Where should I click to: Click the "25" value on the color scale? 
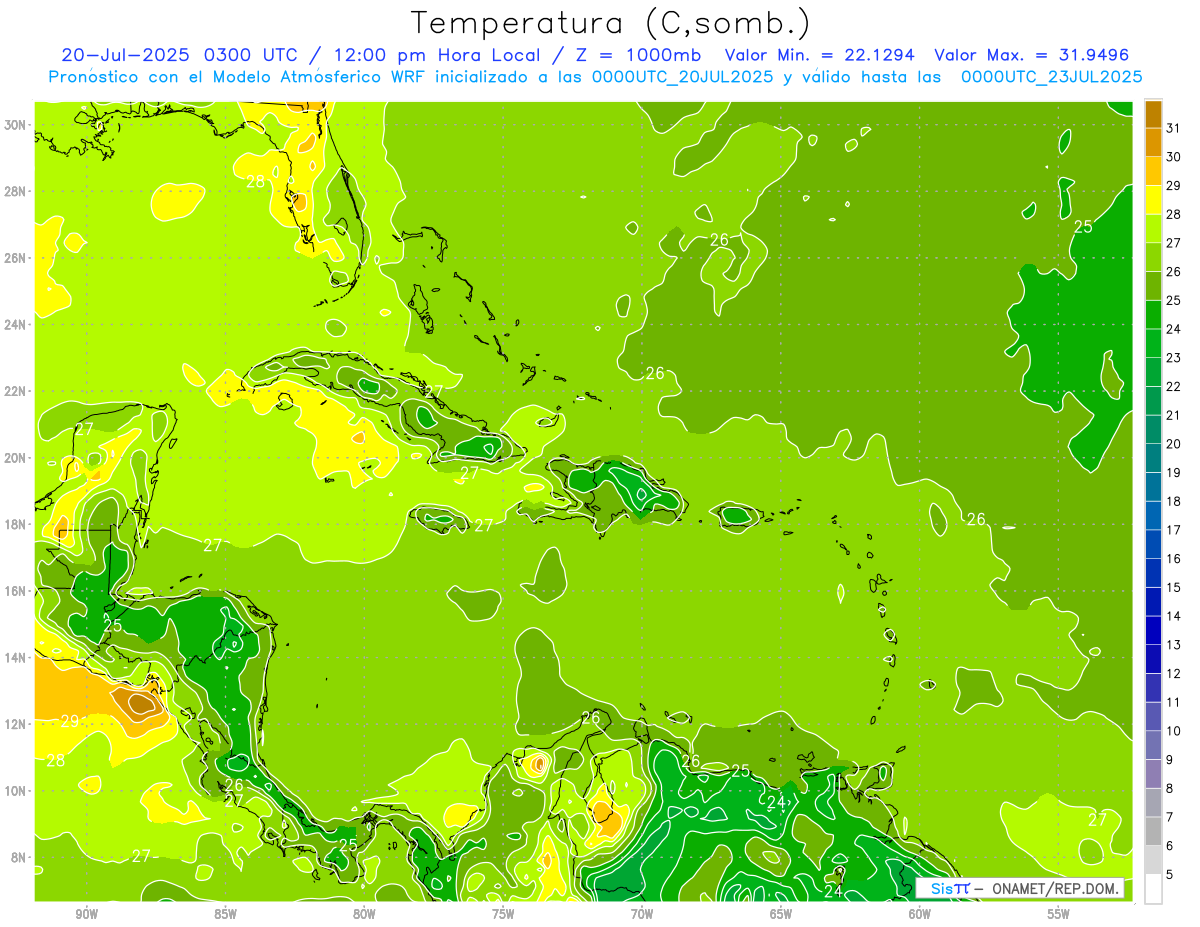click(1174, 300)
